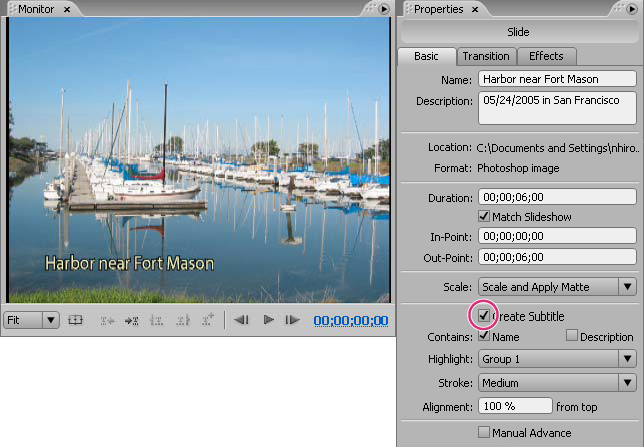Open the Highlight Group 1 dropdown
644x448 pixels.
[557, 359]
